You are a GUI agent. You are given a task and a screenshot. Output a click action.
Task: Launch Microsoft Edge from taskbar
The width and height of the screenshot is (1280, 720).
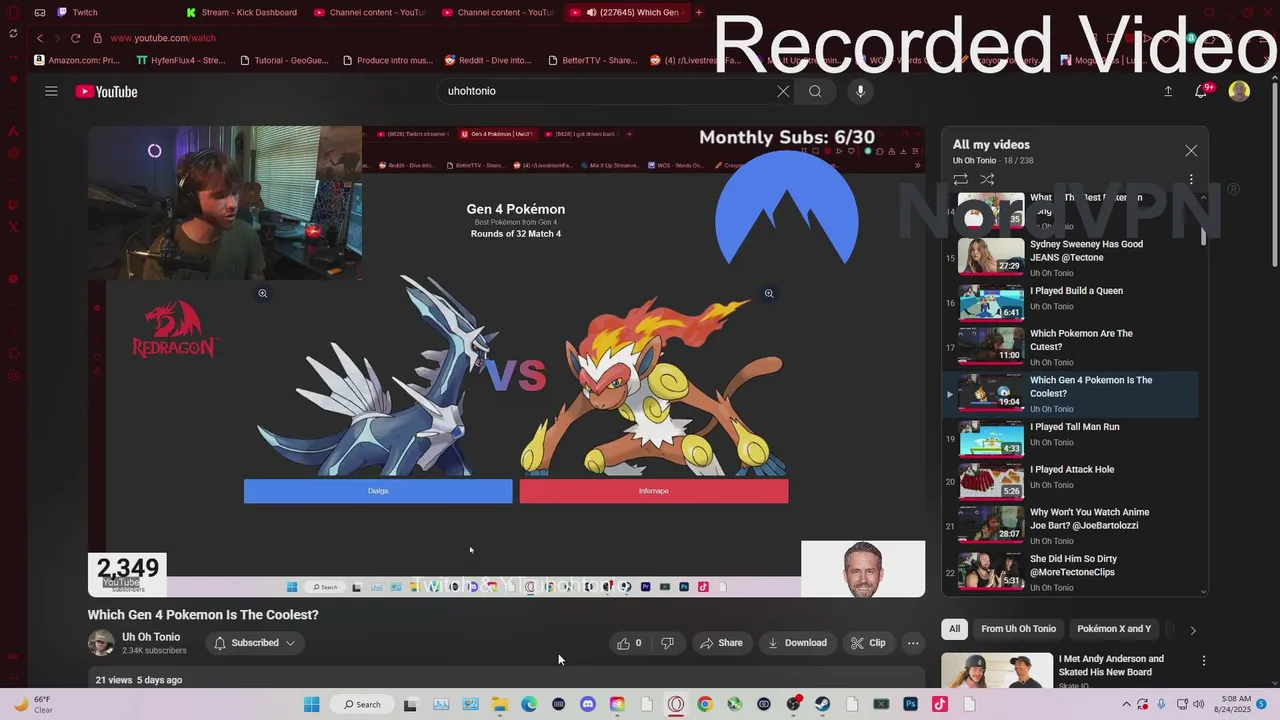[528, 704]
